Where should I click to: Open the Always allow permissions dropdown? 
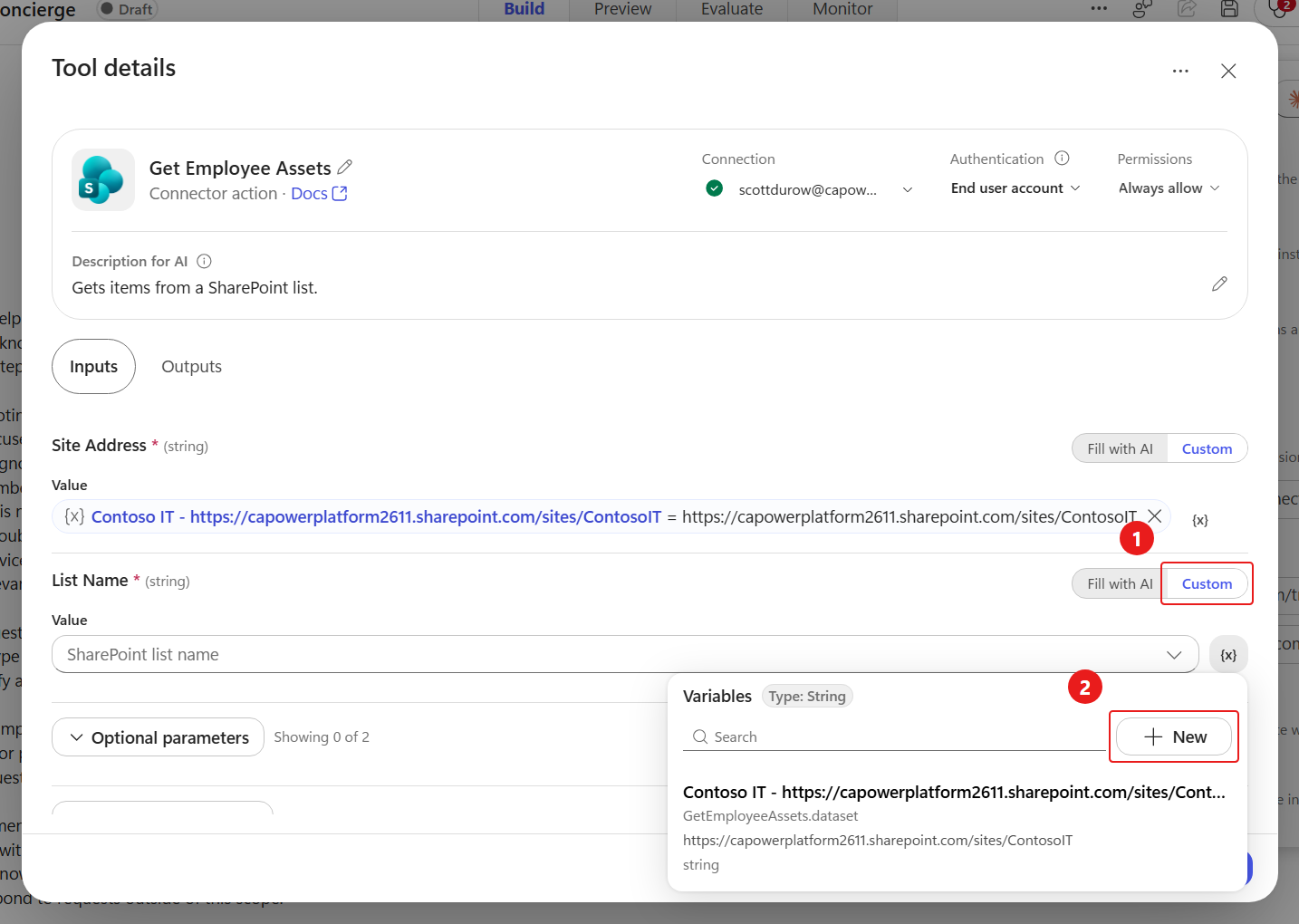coord(1169,188)
